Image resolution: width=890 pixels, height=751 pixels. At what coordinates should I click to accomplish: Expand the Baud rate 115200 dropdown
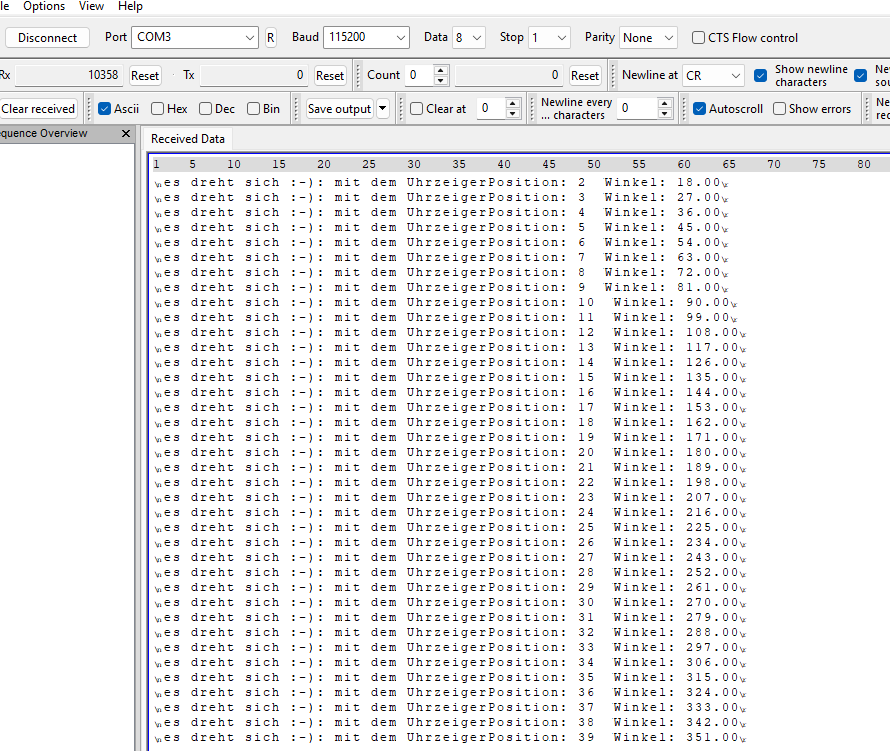click(366, 38)
